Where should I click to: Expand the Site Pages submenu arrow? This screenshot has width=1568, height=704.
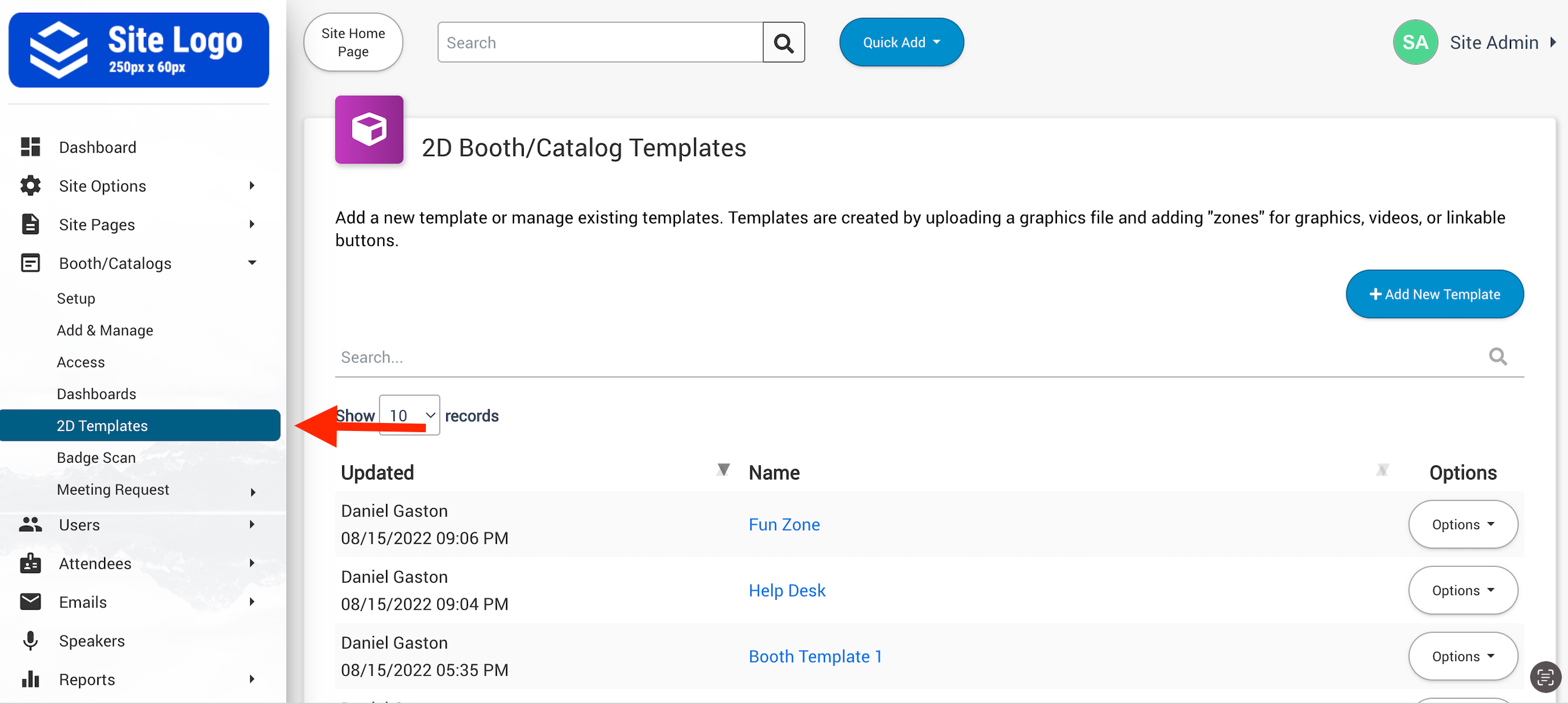tap(252, 224)
